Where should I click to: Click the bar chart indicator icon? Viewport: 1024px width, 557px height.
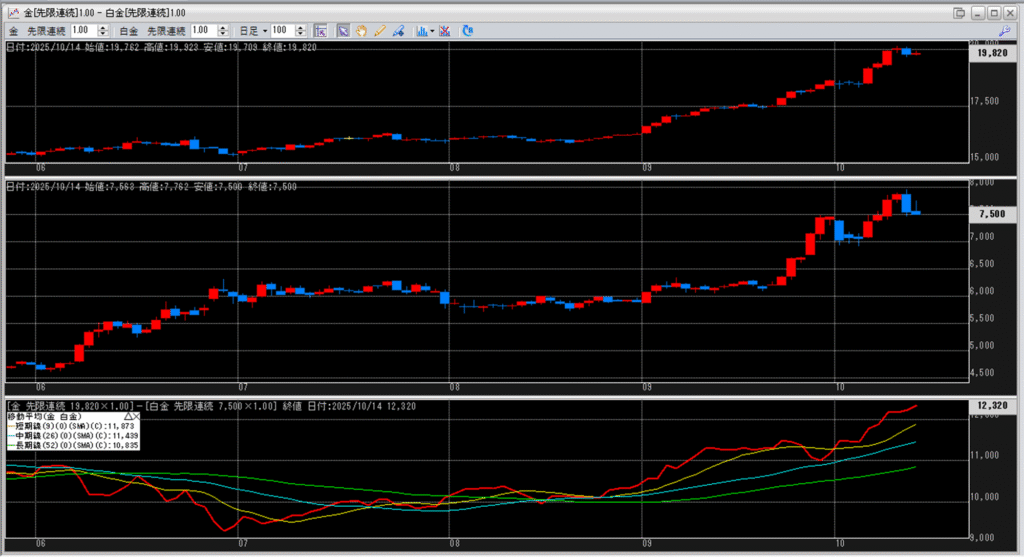pyautogui.click(x=421, y=31)
